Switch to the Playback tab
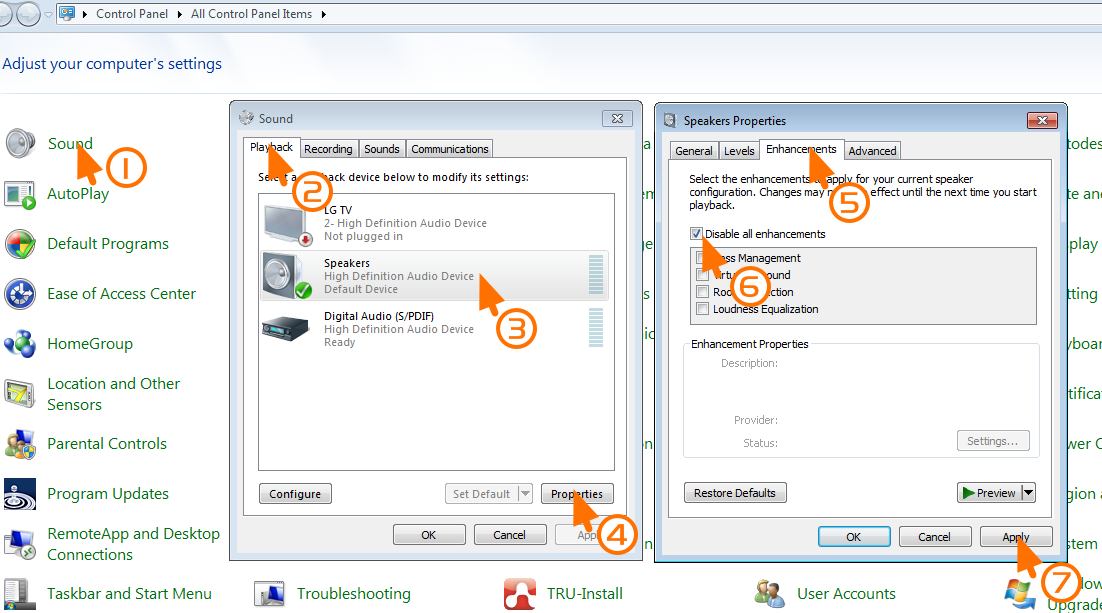 point(271,148)
